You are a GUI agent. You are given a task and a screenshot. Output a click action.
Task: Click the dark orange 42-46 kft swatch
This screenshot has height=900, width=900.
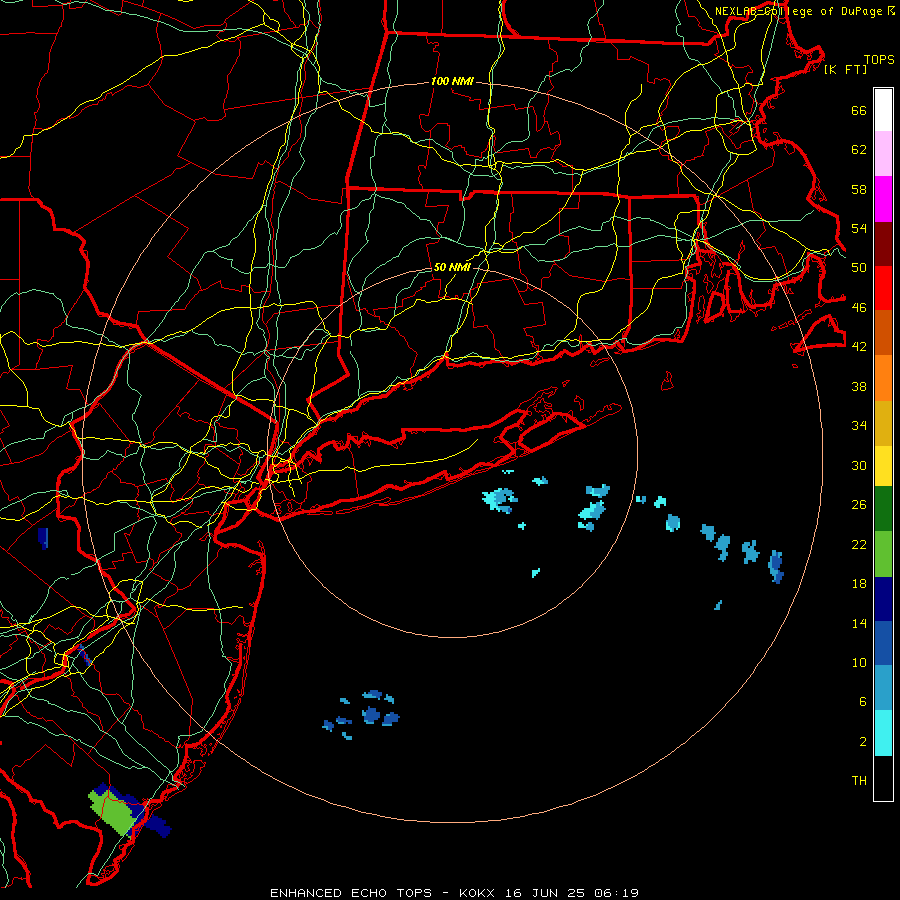pos(883,333)
